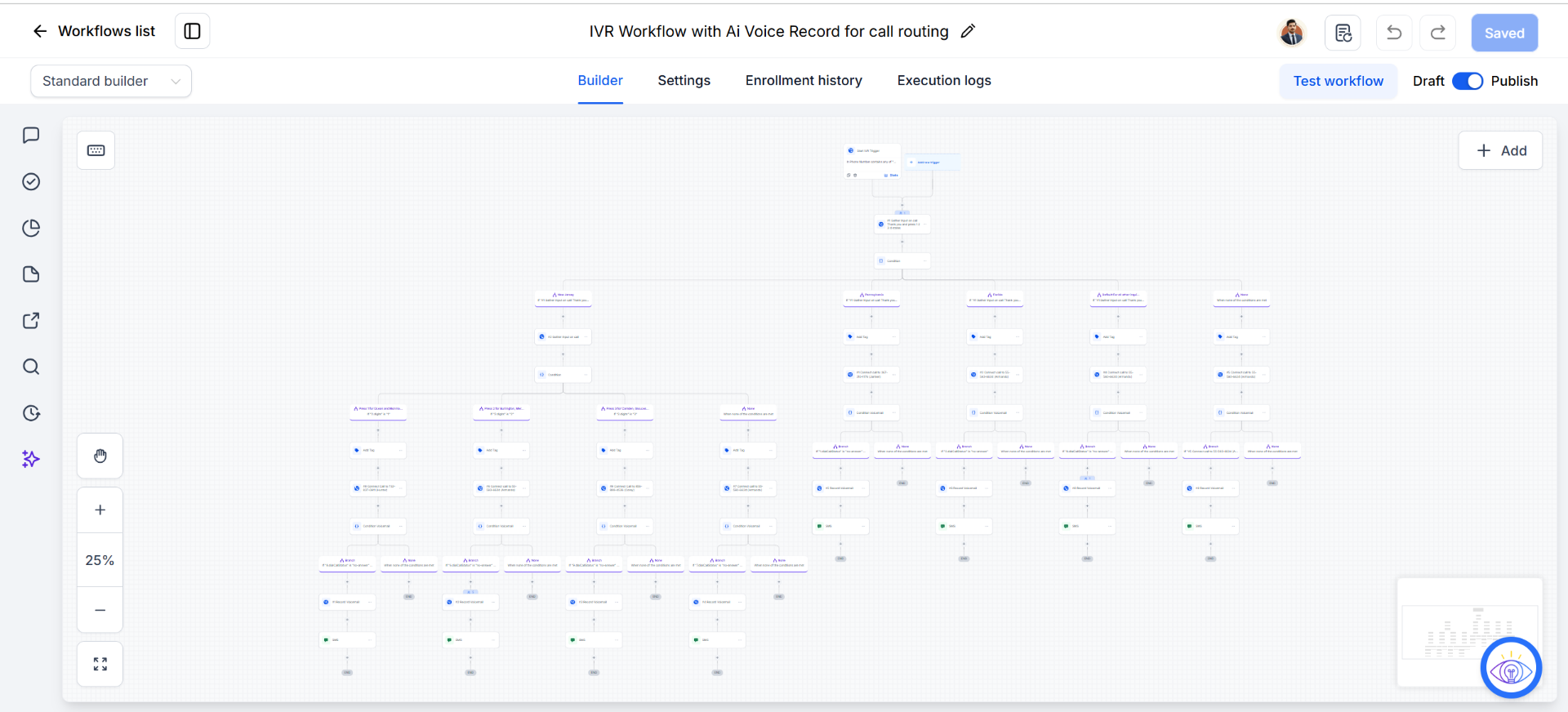Select the Press 1 for Ocean branch
The height and width of the screenshot is (712, 1568).
(x=378, y=412)
